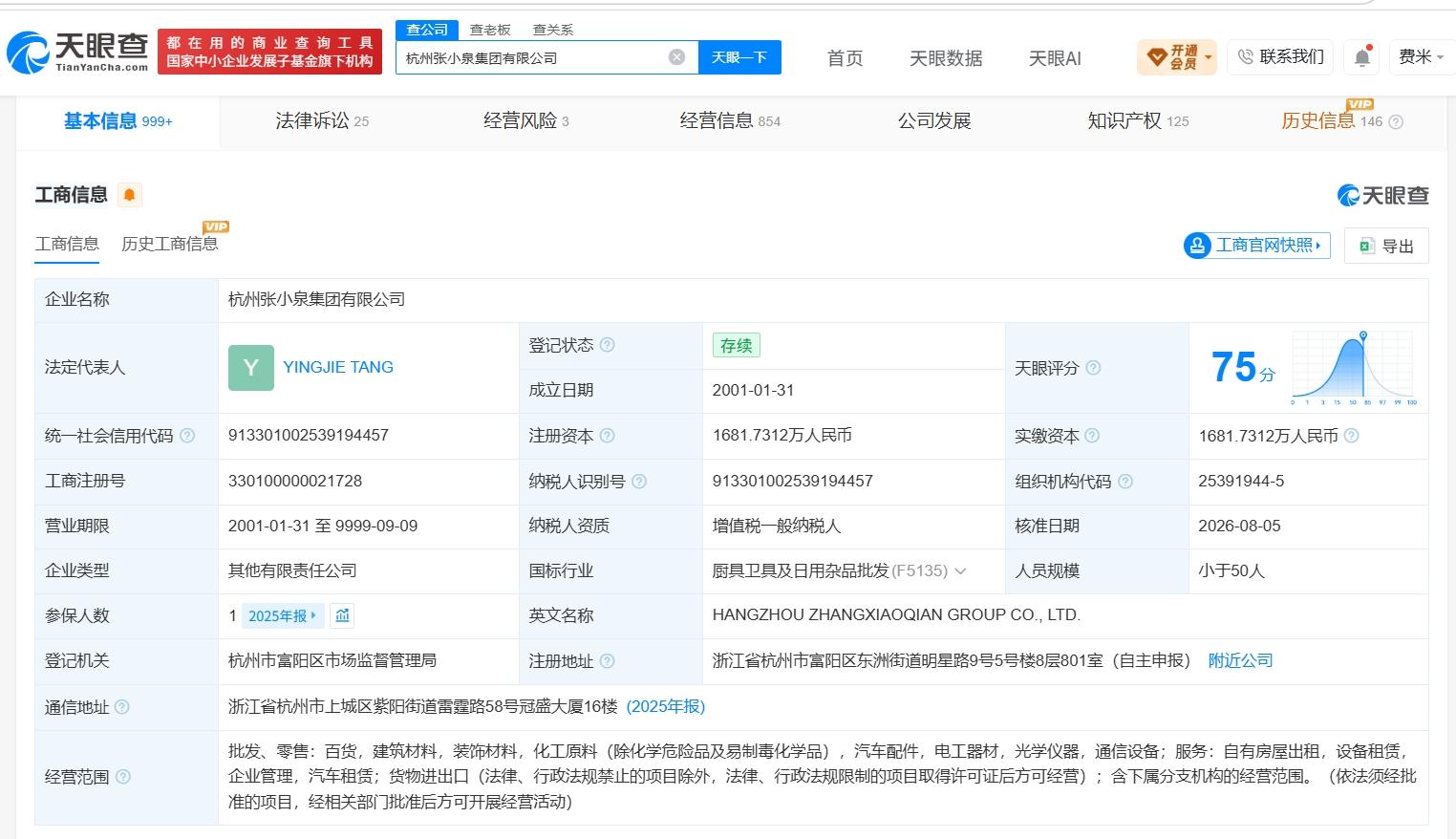Click info icon after 实缴资本 value
Viewport: 1456px width, 839px height.
[x=1351, y=436]
